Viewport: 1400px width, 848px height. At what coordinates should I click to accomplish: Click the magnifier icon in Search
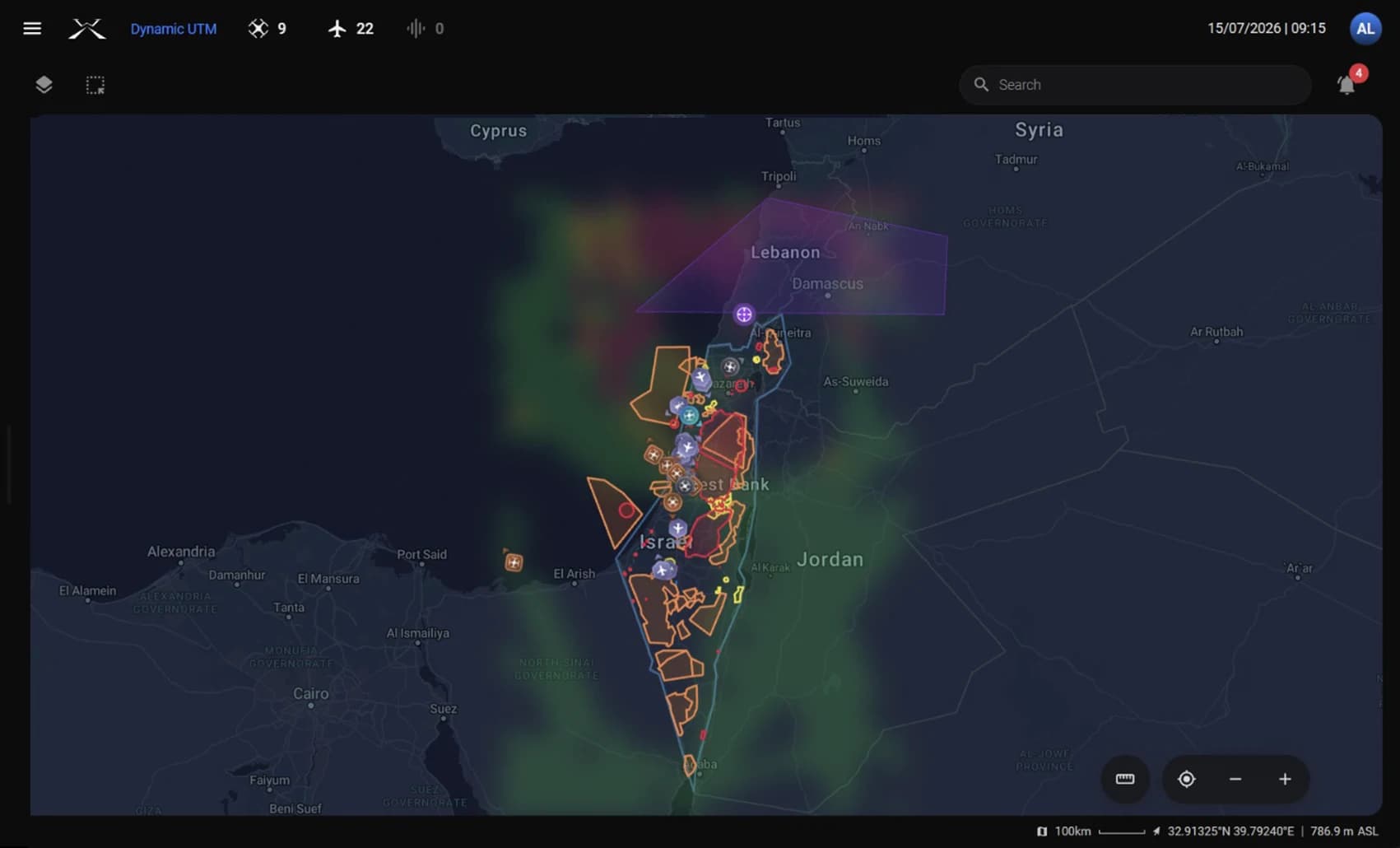(x=981, y=85)
